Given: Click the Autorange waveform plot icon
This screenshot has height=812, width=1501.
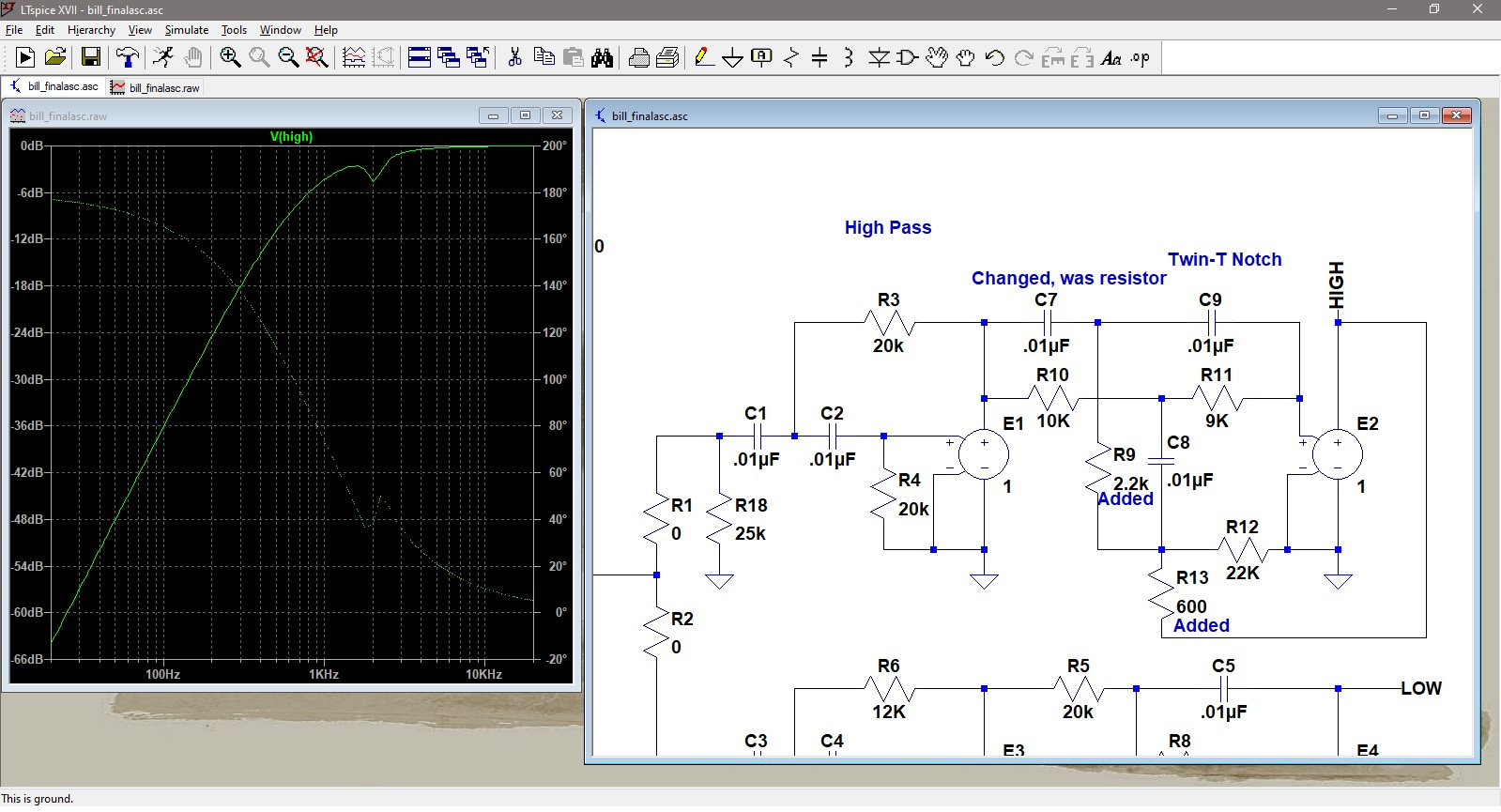Looking at the screenshot, I should (354, 58).
